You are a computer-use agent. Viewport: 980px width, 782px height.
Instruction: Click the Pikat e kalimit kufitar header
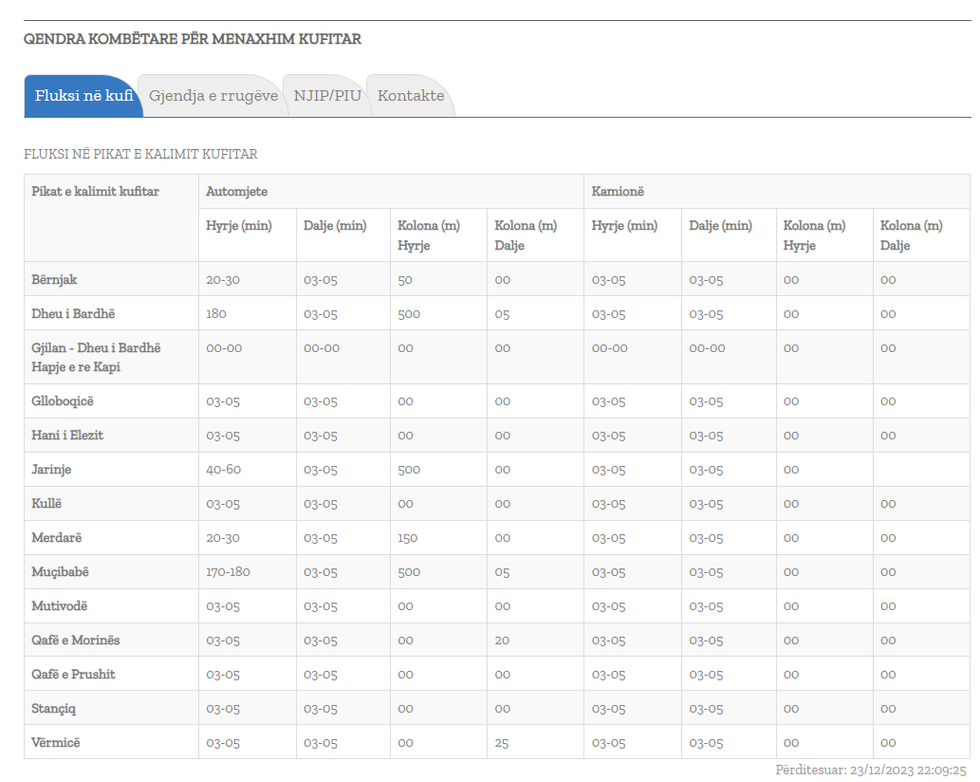(x=95, y=191)
